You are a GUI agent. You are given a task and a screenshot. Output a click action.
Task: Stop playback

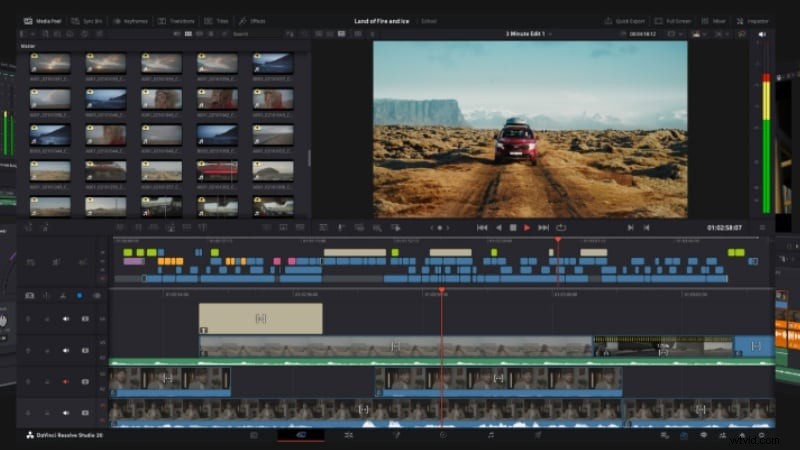click(513, 228)
